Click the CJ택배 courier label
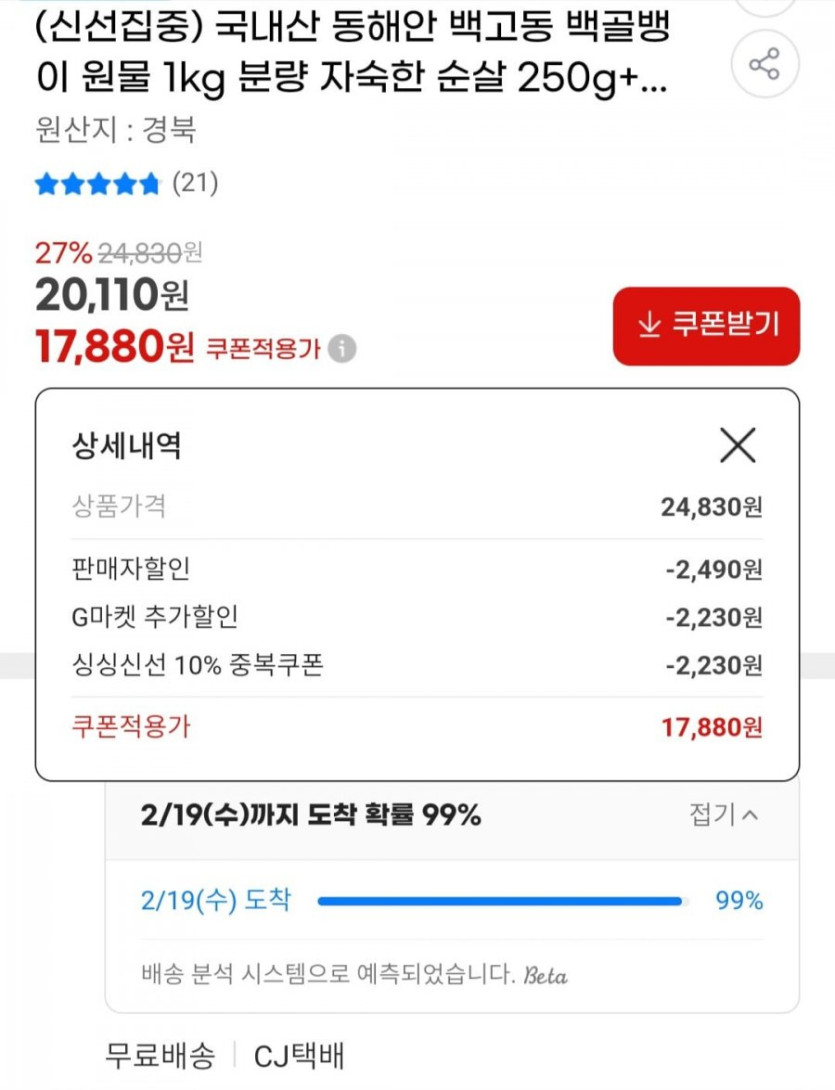Image resolution: width=835 pixels, height=1090 pixels. coord(299,1056)
